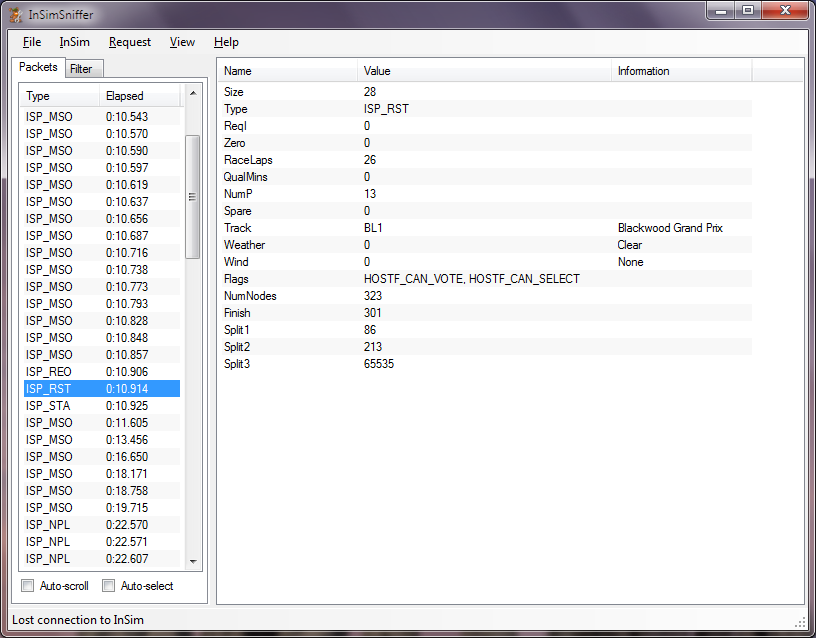Select the ISP_MSO packet at 0:10.590
This screenshot has height=638, width=816.
(102, 151)
